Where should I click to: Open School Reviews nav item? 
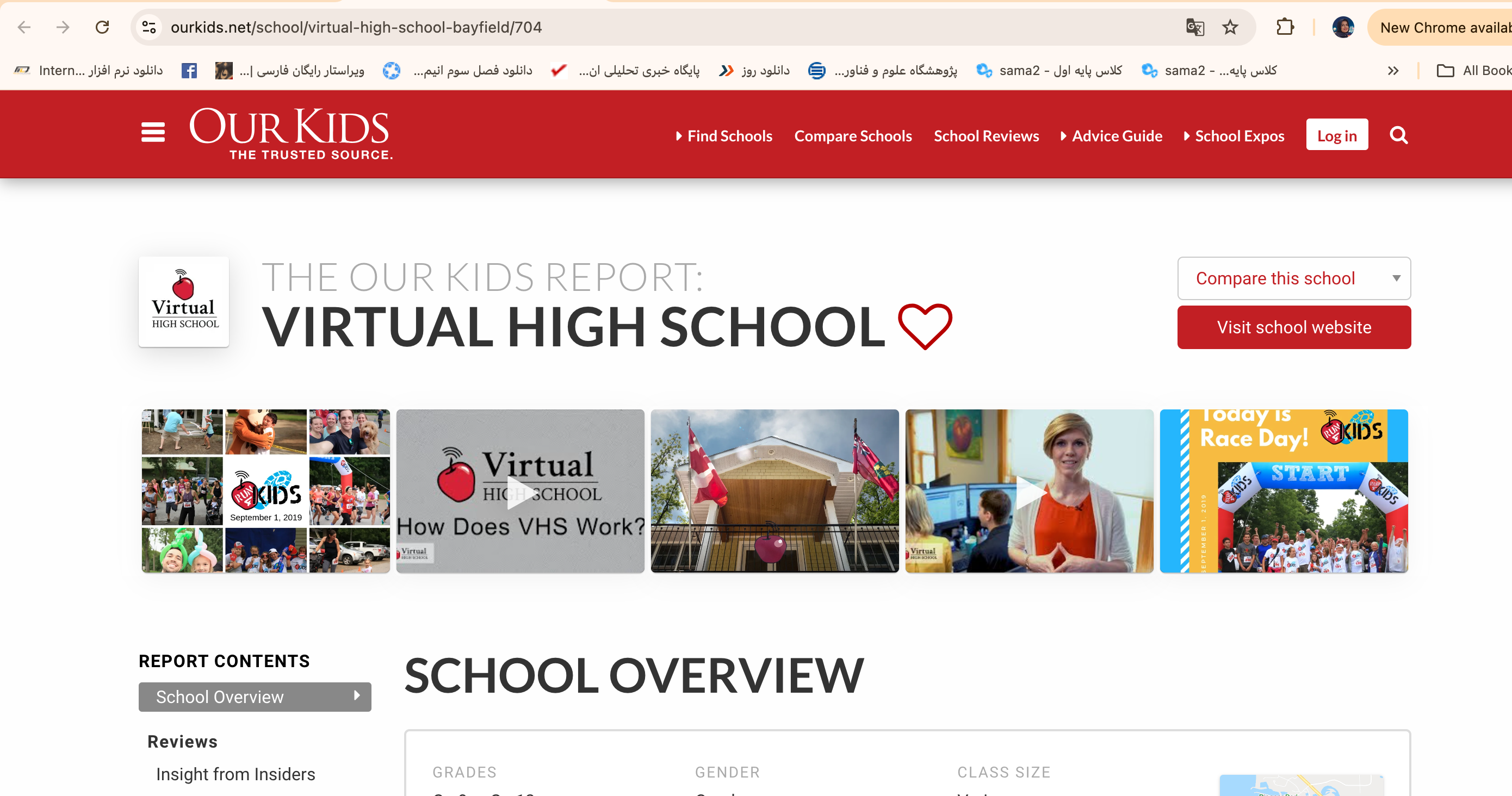(x=986, y=136)
